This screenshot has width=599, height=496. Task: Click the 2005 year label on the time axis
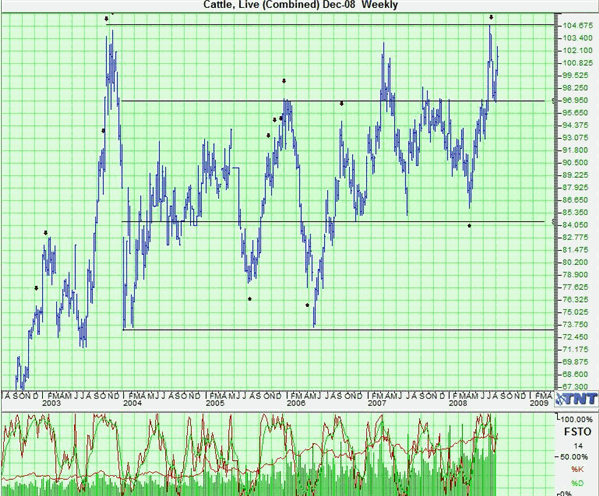point(215,403)
